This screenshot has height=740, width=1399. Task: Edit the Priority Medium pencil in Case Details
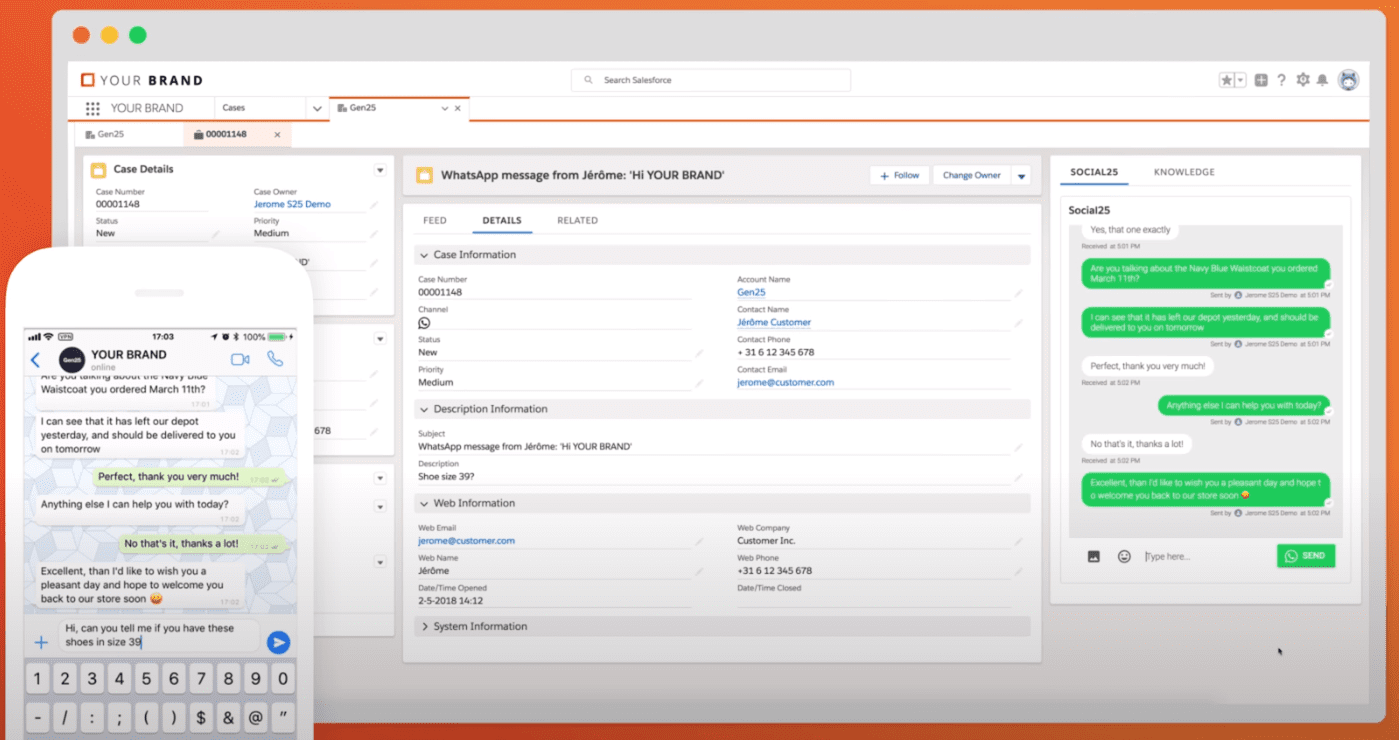373,234
